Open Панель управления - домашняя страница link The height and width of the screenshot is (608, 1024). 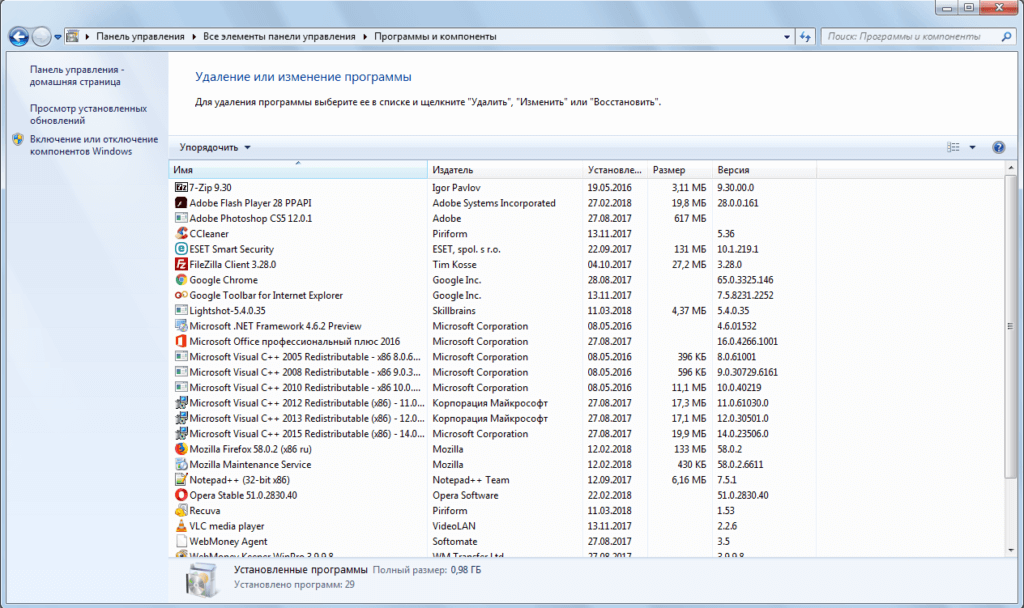76,76
